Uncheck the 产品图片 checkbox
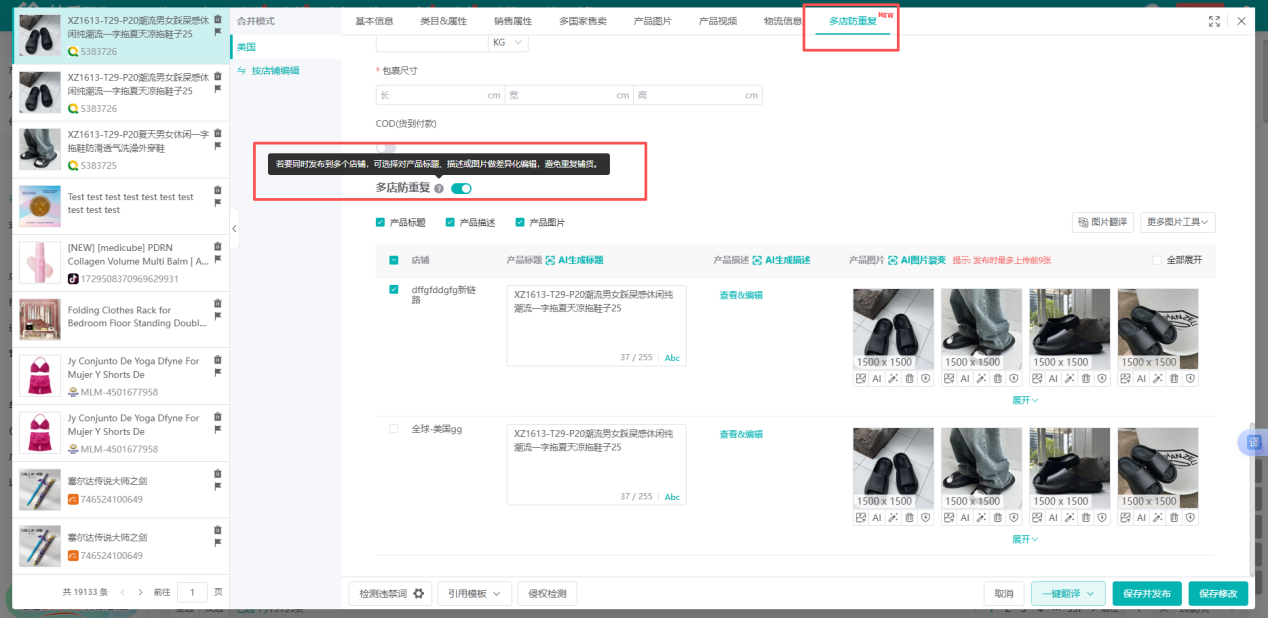This screenshot has height=618, width=1268. point(520,222)
